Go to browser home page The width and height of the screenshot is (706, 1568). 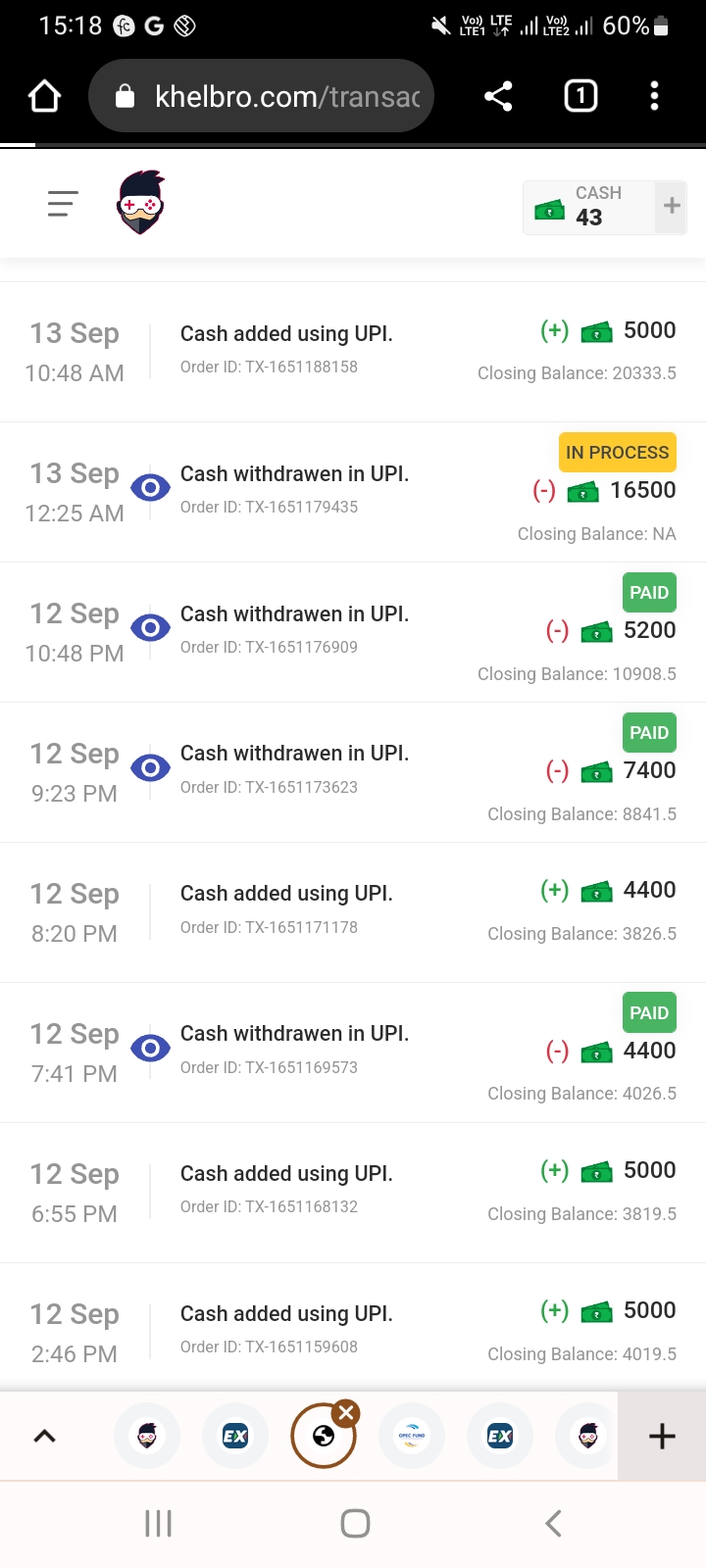(x=45, y=96)
